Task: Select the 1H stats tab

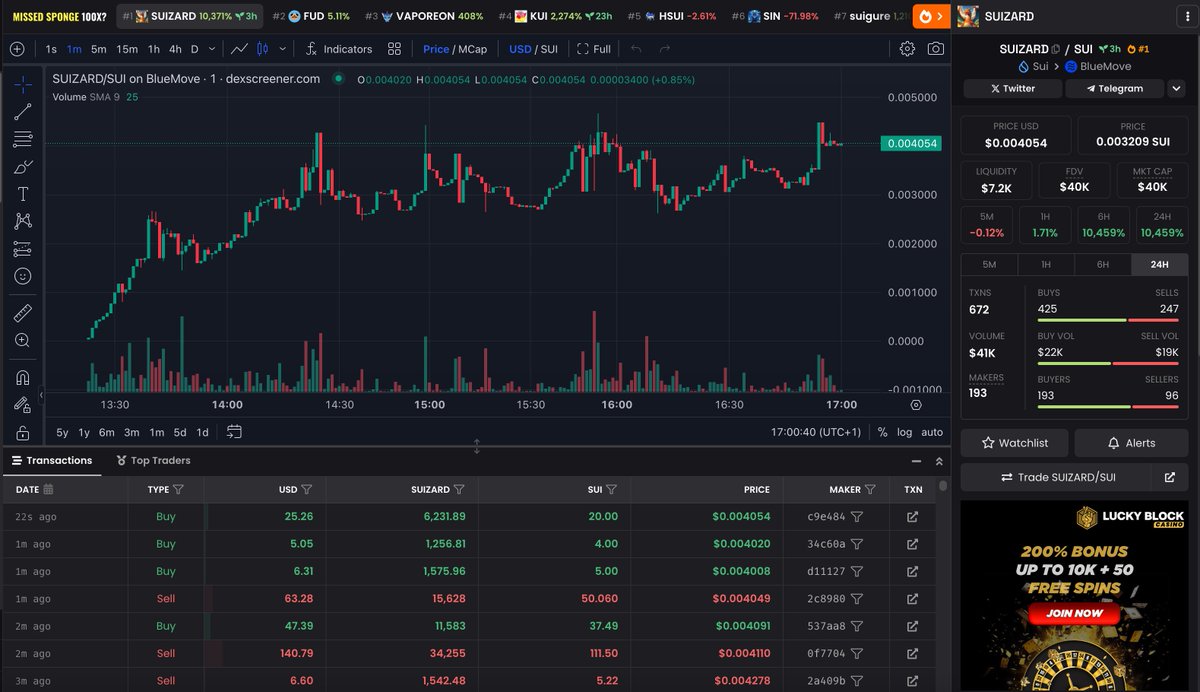Action: [x=1046, y=265]
